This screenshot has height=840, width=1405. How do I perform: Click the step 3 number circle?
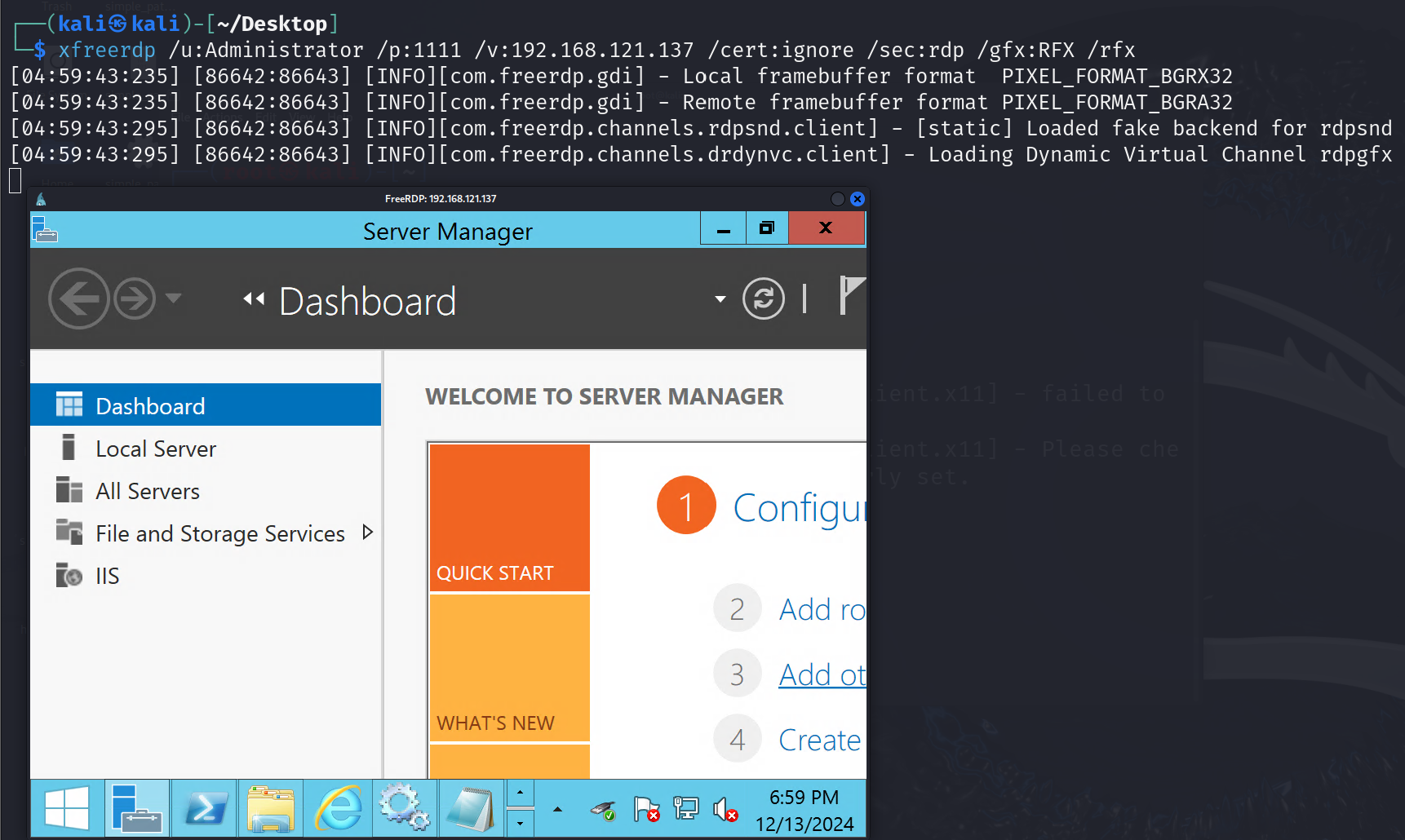[x=737, y=674]
